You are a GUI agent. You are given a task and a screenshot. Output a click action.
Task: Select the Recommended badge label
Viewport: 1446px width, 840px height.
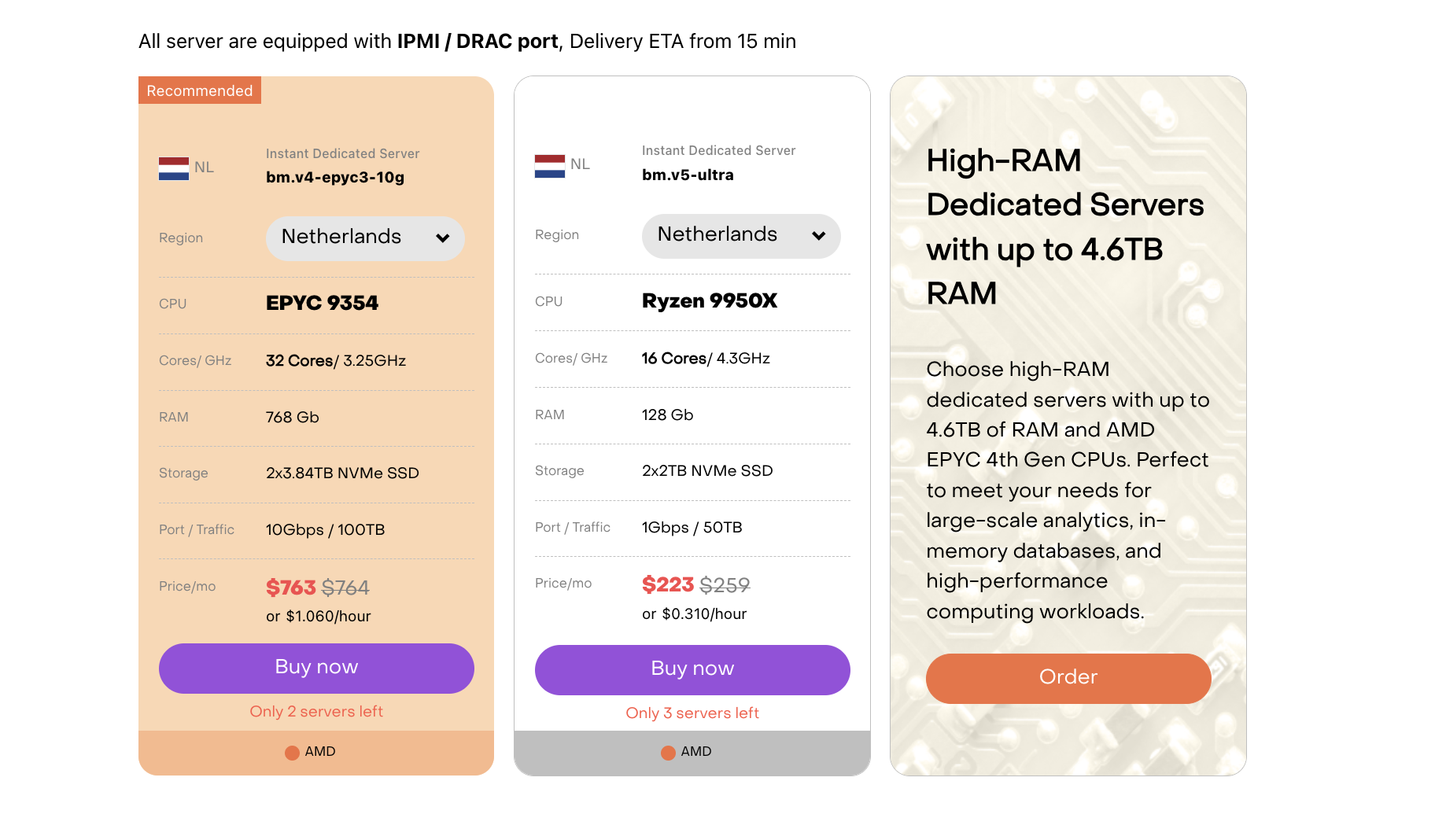(200, 90)
